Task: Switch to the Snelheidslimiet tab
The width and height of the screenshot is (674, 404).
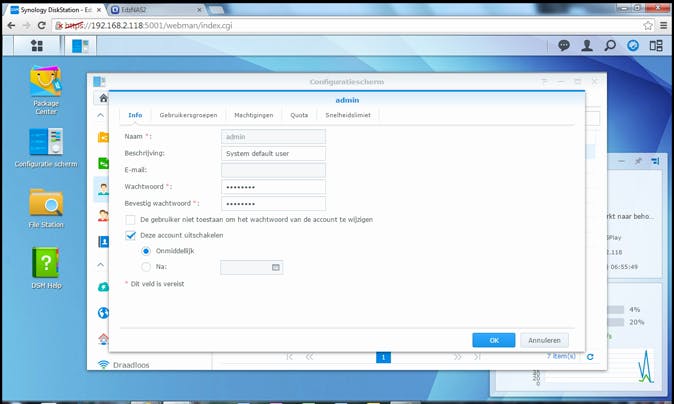Action: click(x=348, y=115)
